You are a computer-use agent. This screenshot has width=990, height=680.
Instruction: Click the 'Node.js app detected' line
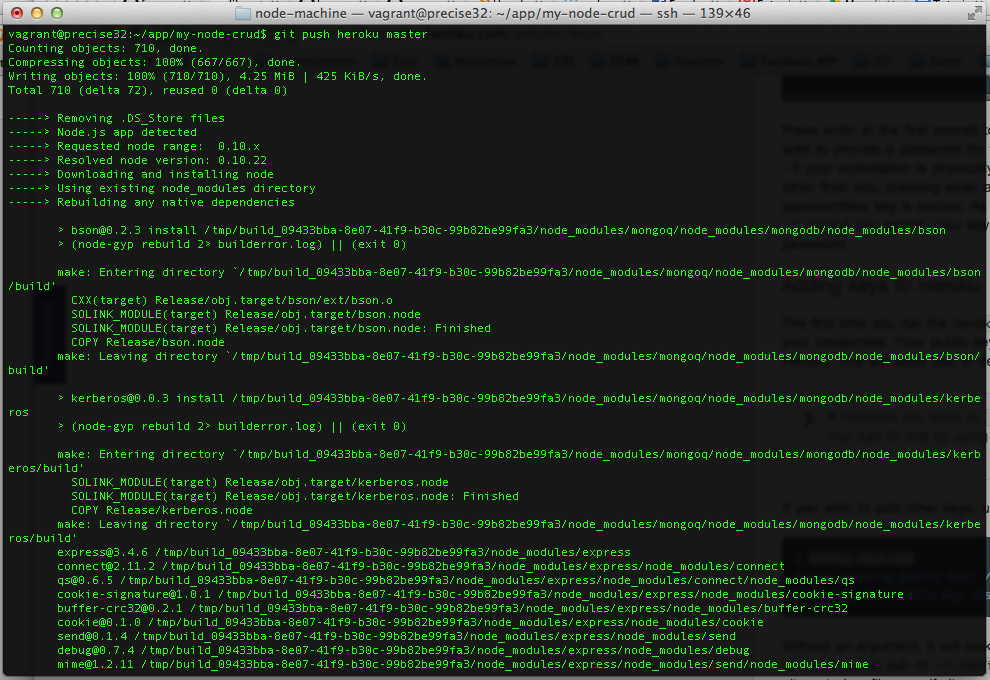coord(102,132)
